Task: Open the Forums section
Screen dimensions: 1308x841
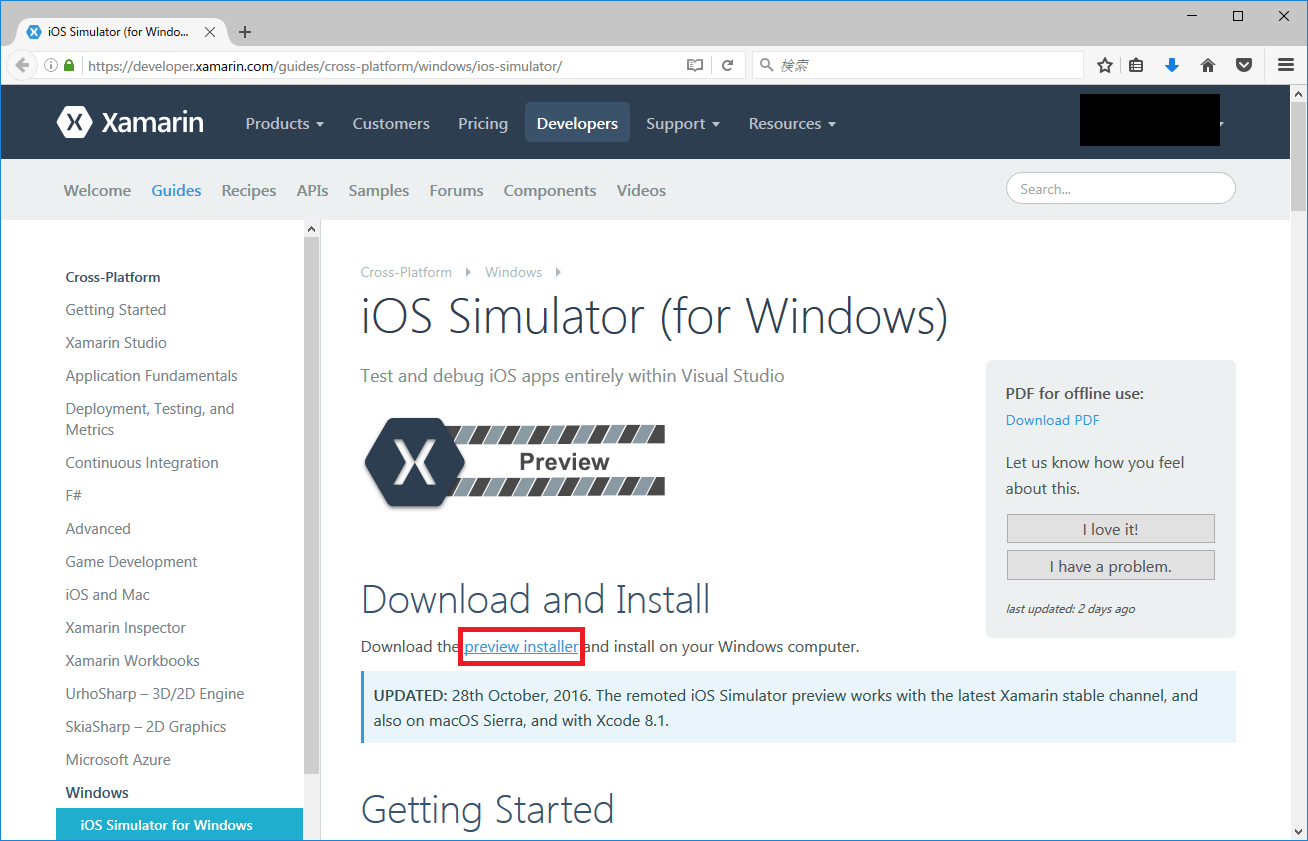Action: [456, 190]
